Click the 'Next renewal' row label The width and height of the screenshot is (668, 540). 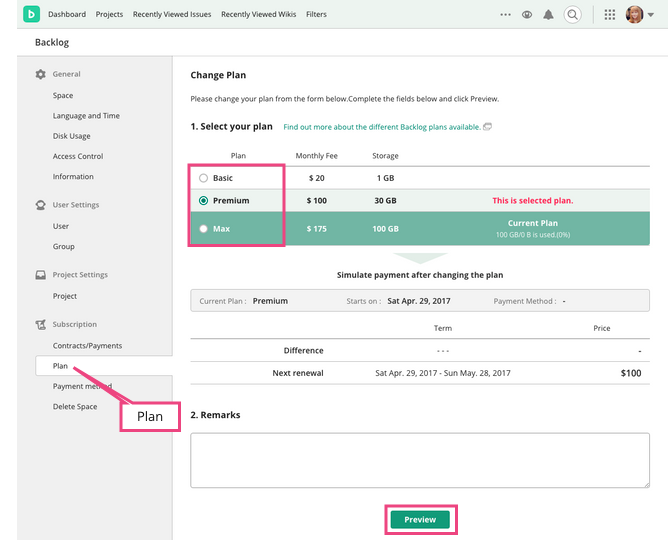(x=298, y=373)
